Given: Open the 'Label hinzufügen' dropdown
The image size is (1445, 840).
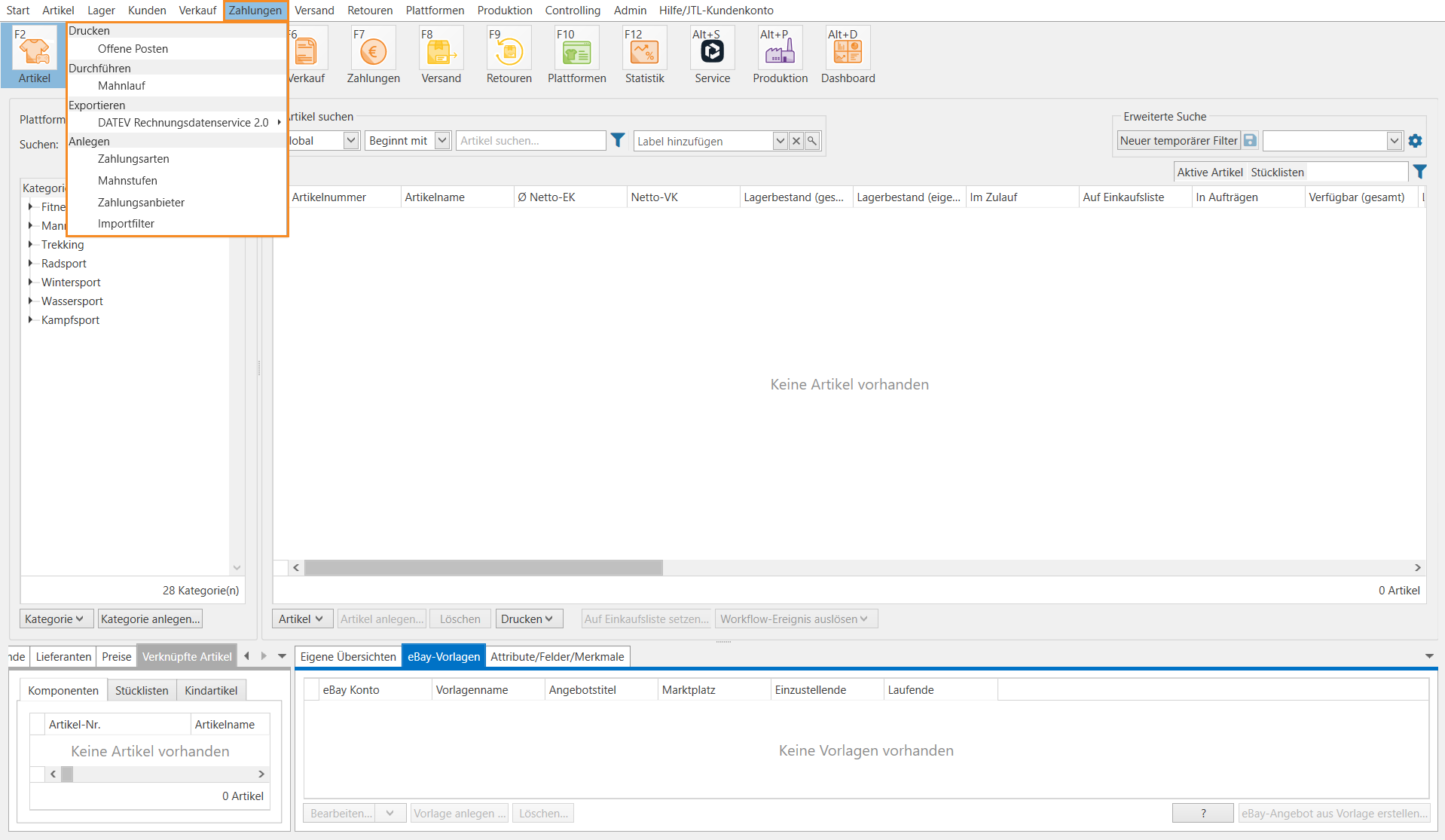Looking at the screenshot, I should pos(780,141).
